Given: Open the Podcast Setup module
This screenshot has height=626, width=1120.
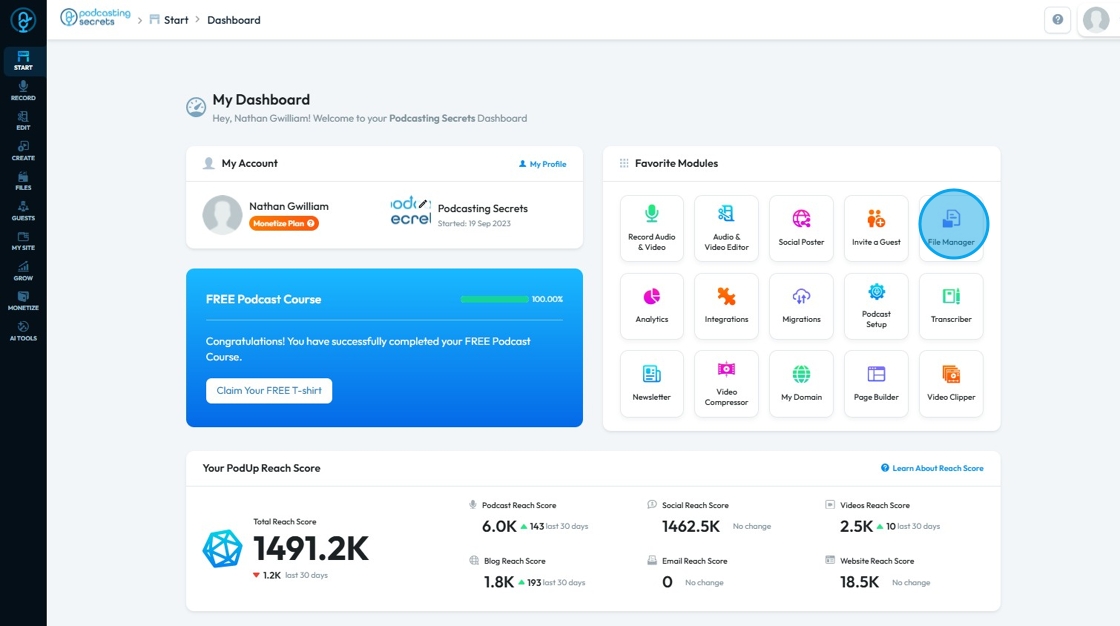Looking at the screenshot, I should coord(876,306).
